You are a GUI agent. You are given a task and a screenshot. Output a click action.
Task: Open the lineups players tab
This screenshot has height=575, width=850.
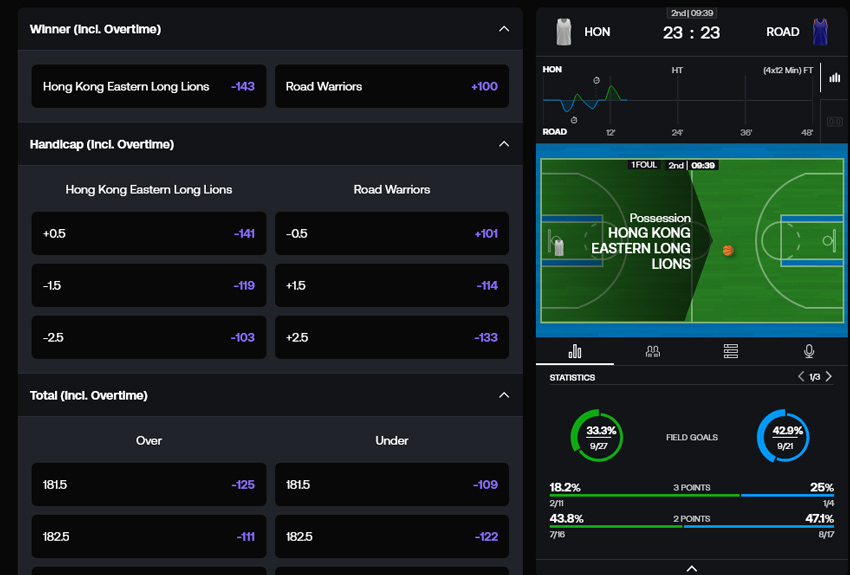(x=653, y=351)
